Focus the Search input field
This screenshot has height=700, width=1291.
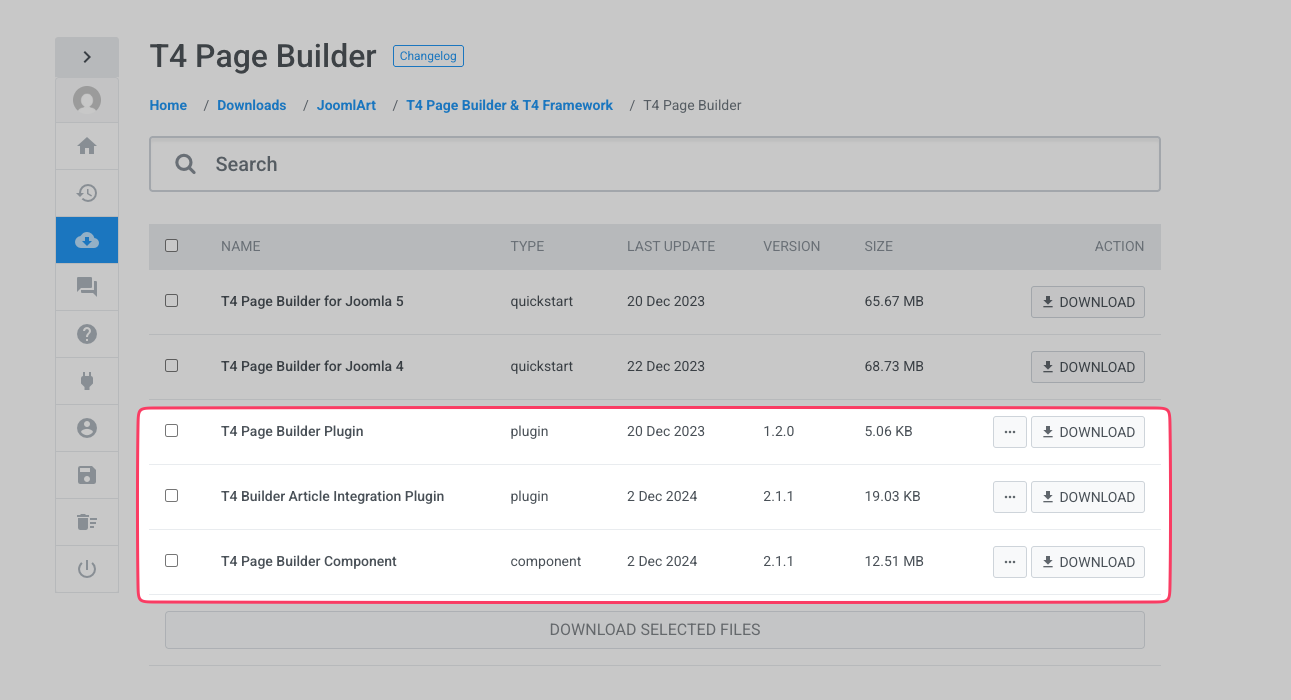coord(655,164)
